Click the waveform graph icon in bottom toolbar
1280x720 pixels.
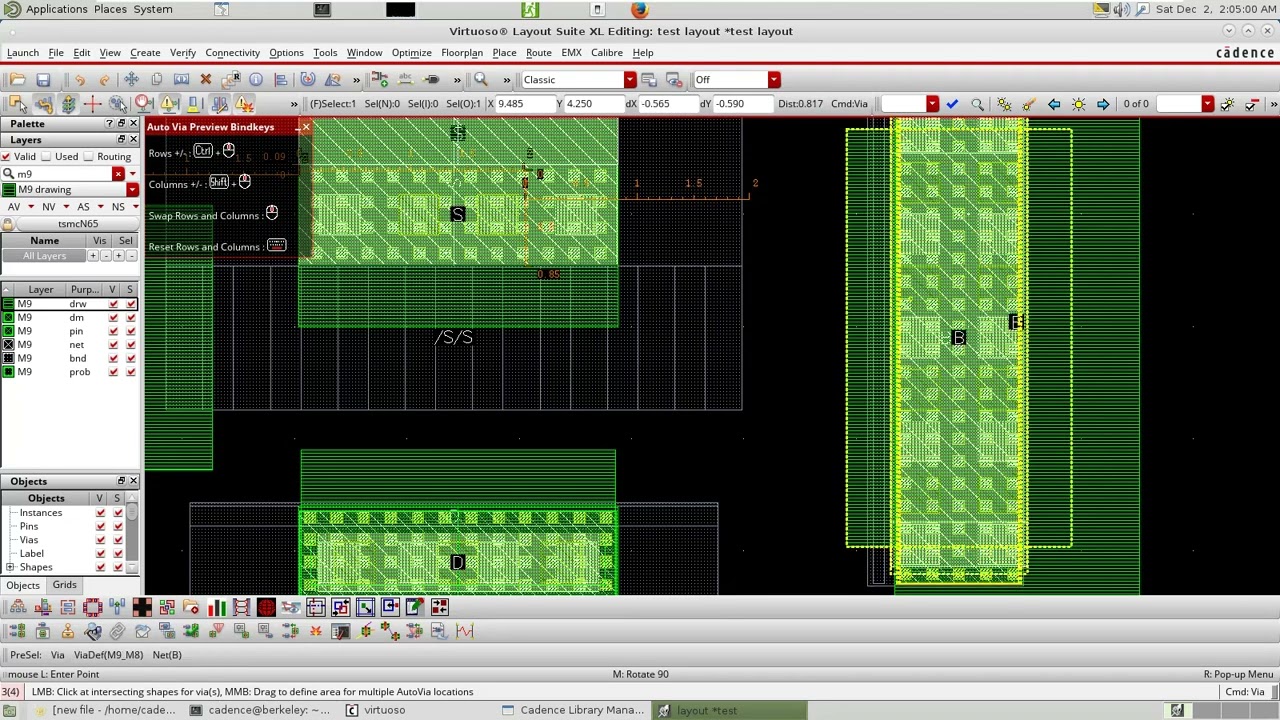[465, 631]
